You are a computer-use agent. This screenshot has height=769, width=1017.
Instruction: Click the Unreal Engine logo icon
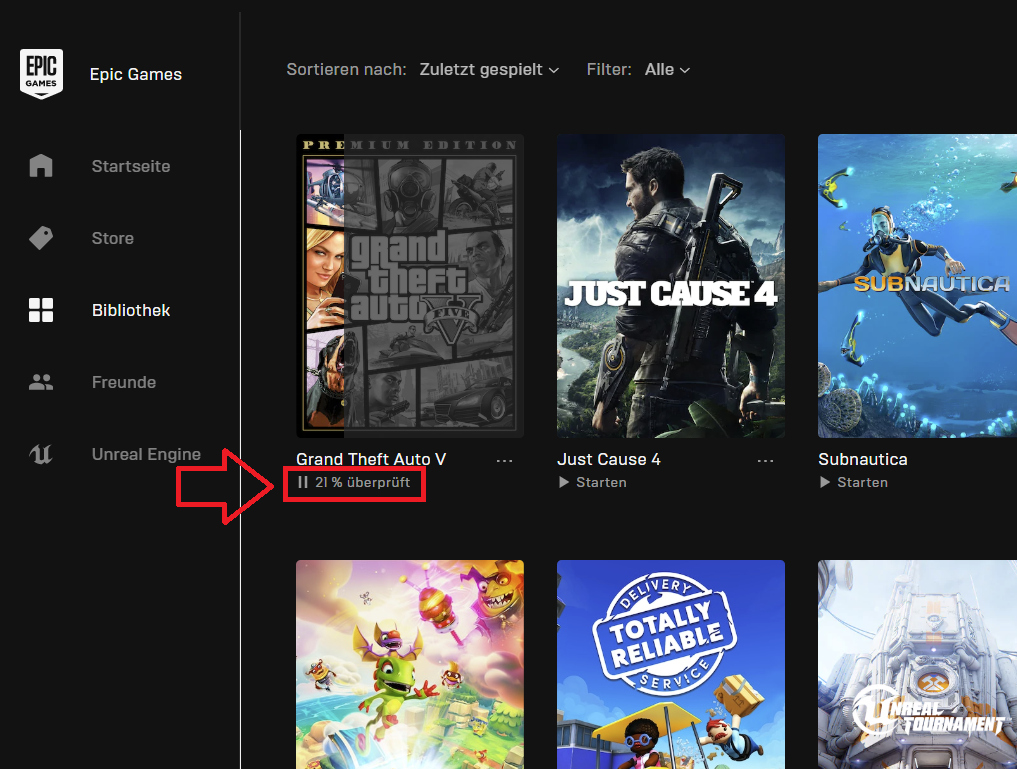click(41, 454)
